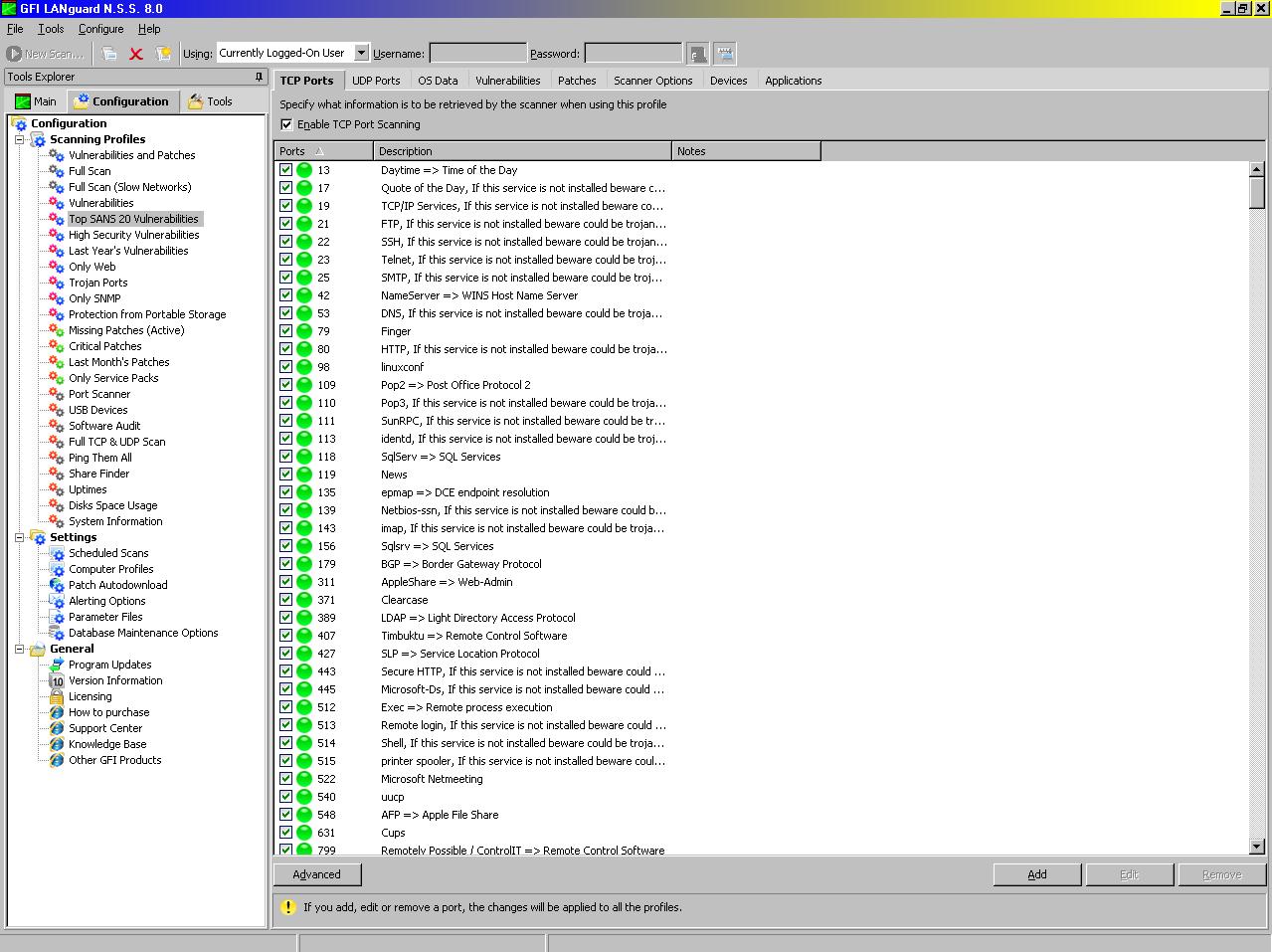Uncheck port 139 Netbios-ssn checkbox
The image size is (1272, 952).
(x=285, y=510)
